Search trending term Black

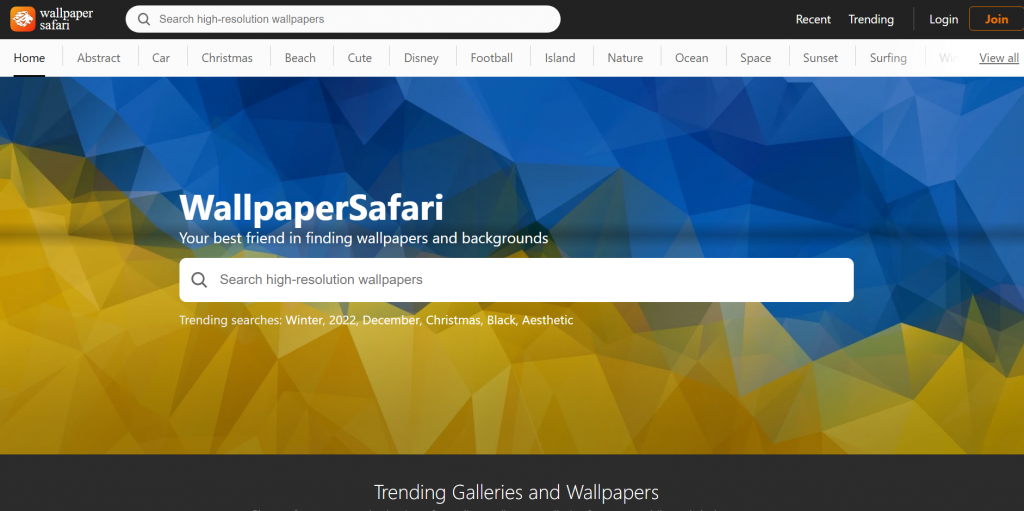pos(501,320)
